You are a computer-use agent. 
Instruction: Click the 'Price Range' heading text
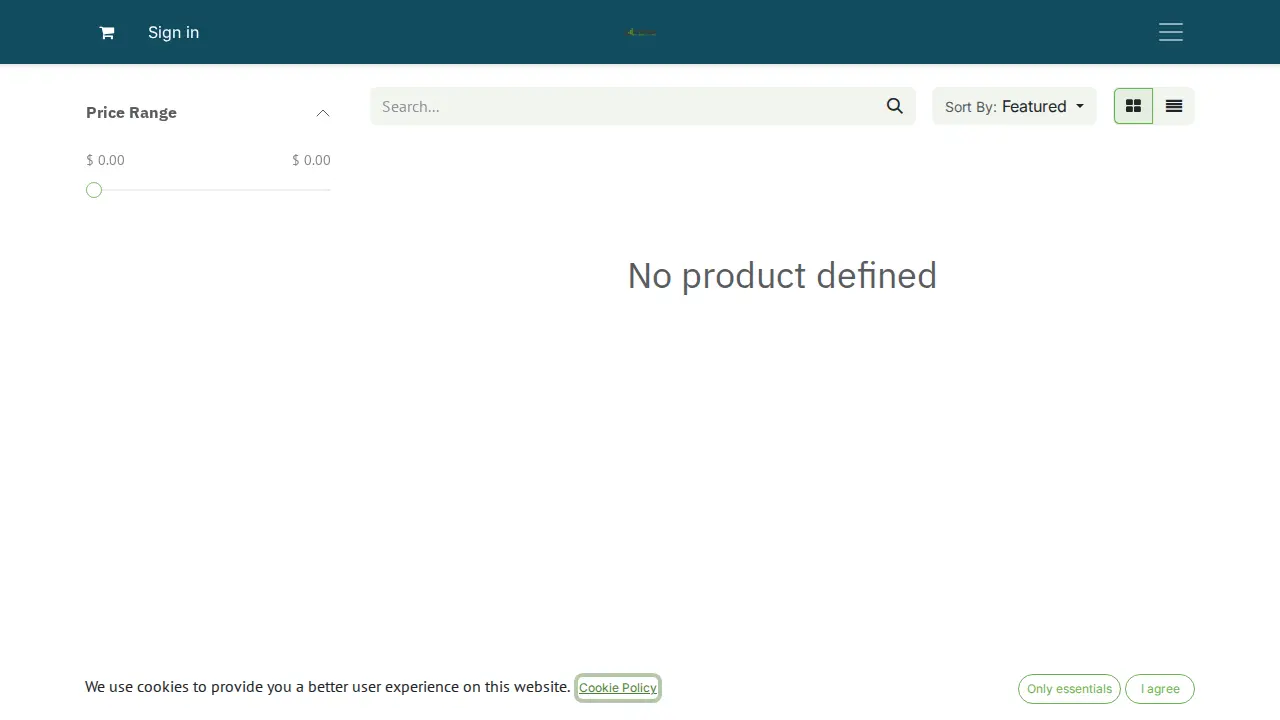[x=131, y=113]
